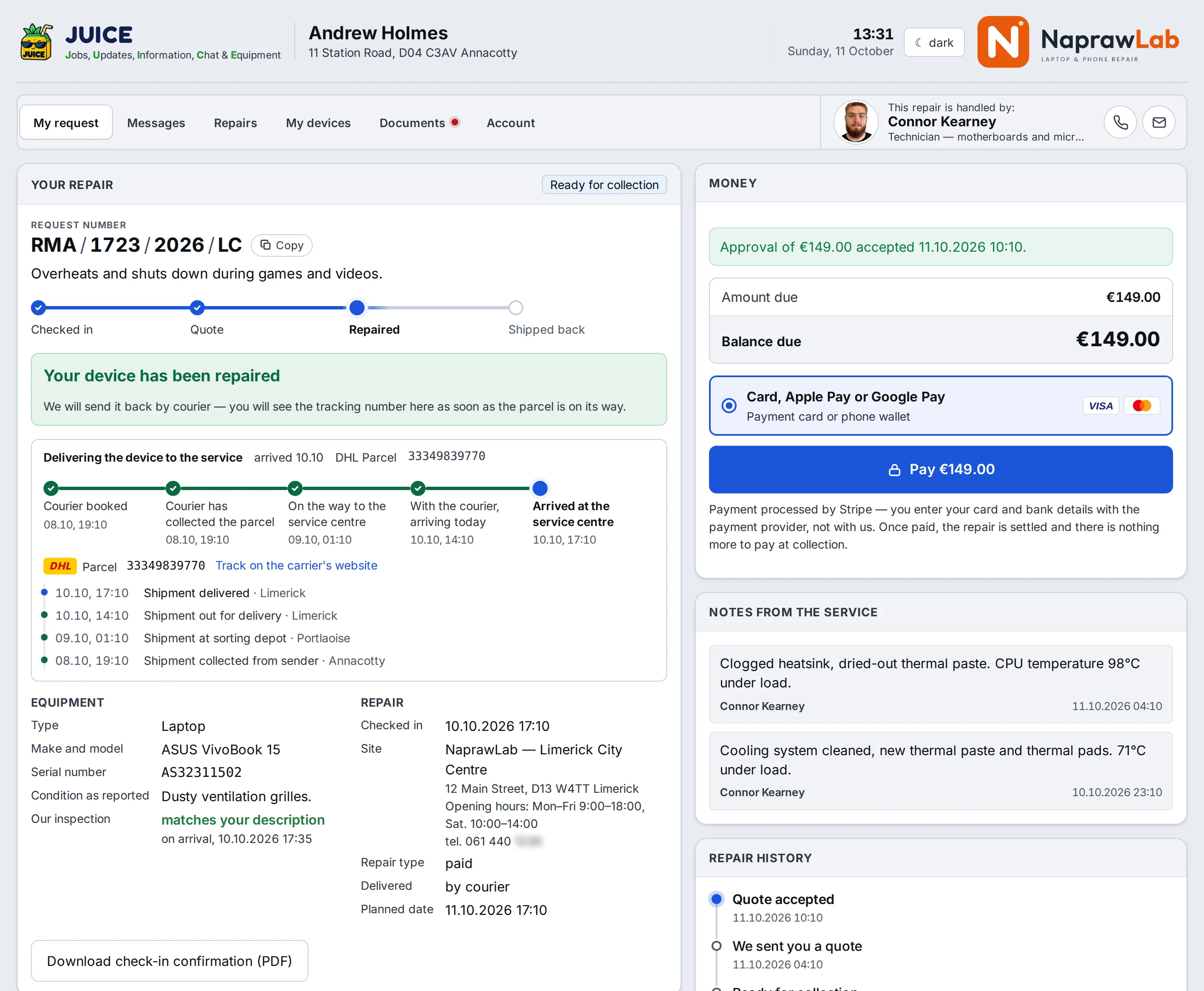Click the With the courier checkmark
The height and width of the screenshot is (991, 1204).
[x=418, y=488]
